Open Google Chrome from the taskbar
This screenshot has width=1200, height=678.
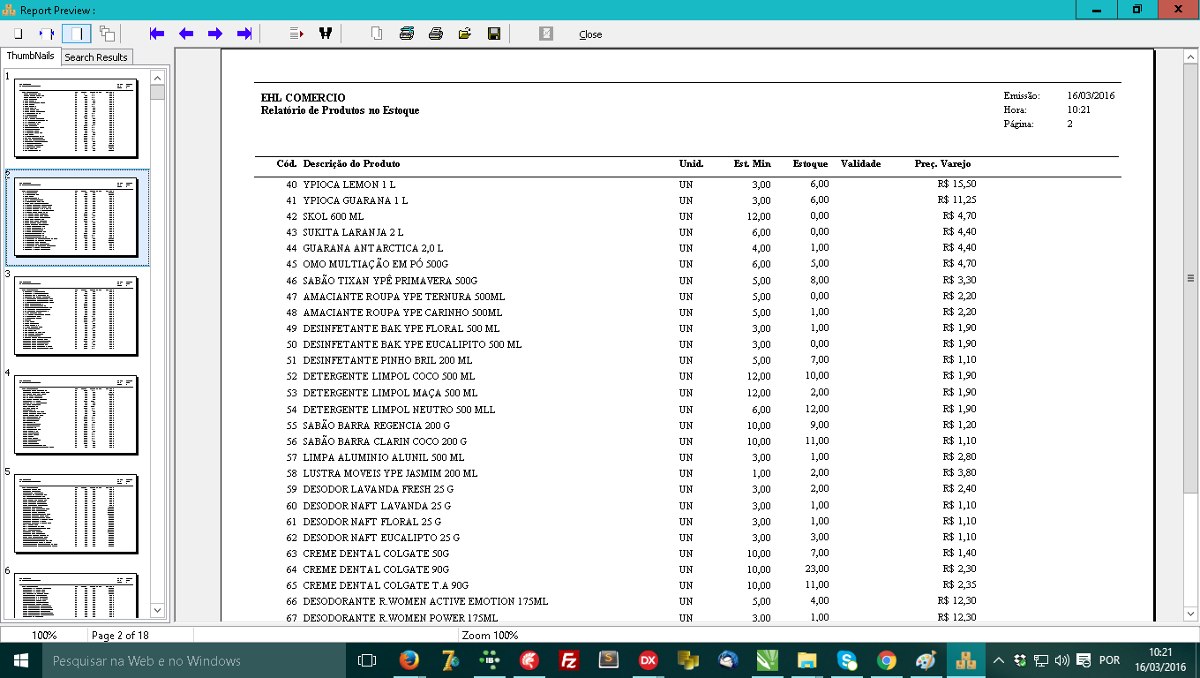pyautogui.click(x=887, y=660)
